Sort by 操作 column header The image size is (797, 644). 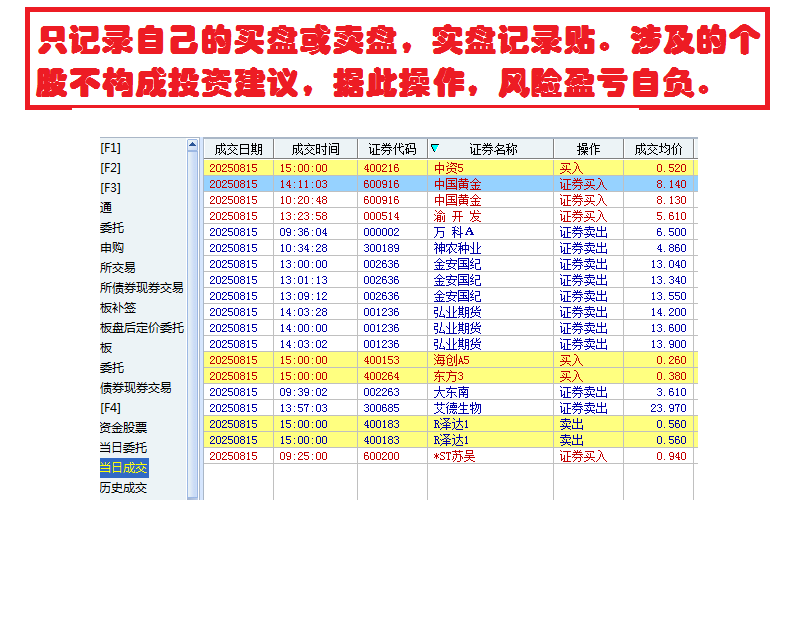coord(588,149)
